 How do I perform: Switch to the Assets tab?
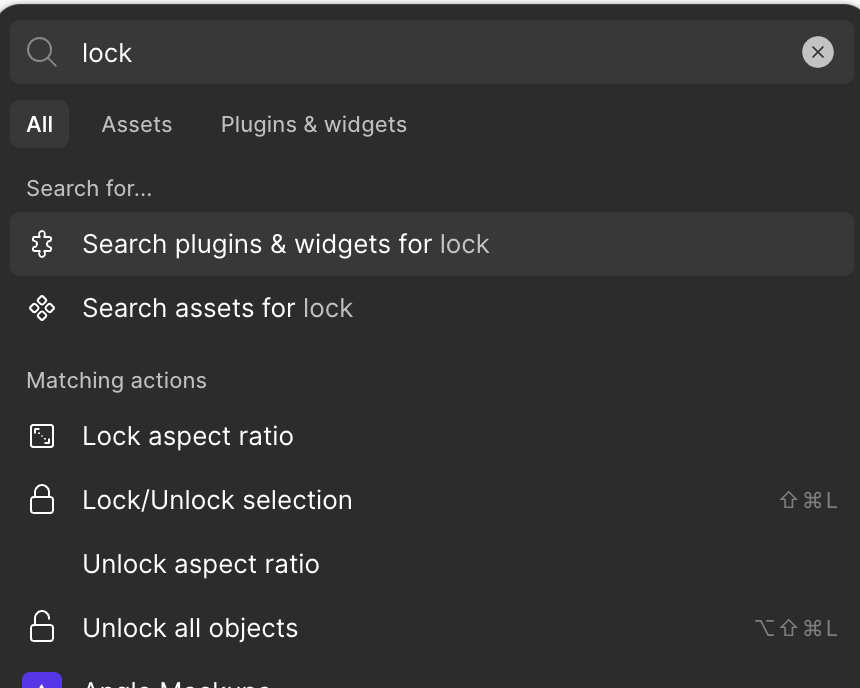(x=137, y=124)
